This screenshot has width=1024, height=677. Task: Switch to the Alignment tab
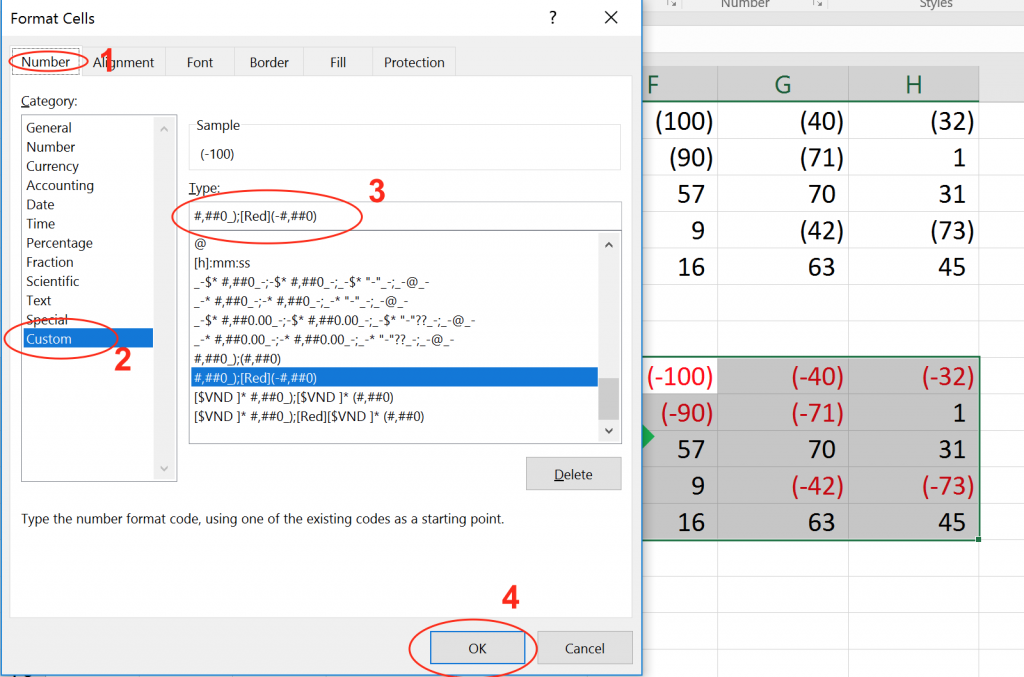(124, 61)
